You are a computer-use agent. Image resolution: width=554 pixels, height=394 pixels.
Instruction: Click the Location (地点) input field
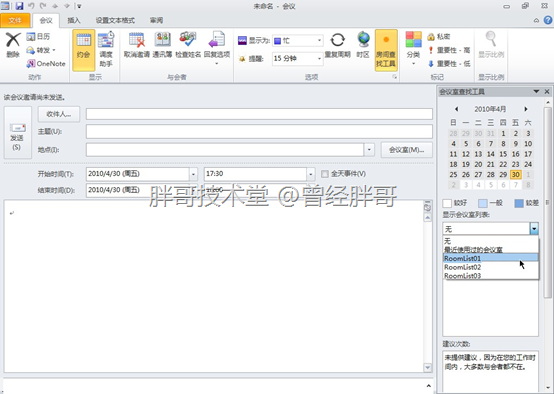225,150
